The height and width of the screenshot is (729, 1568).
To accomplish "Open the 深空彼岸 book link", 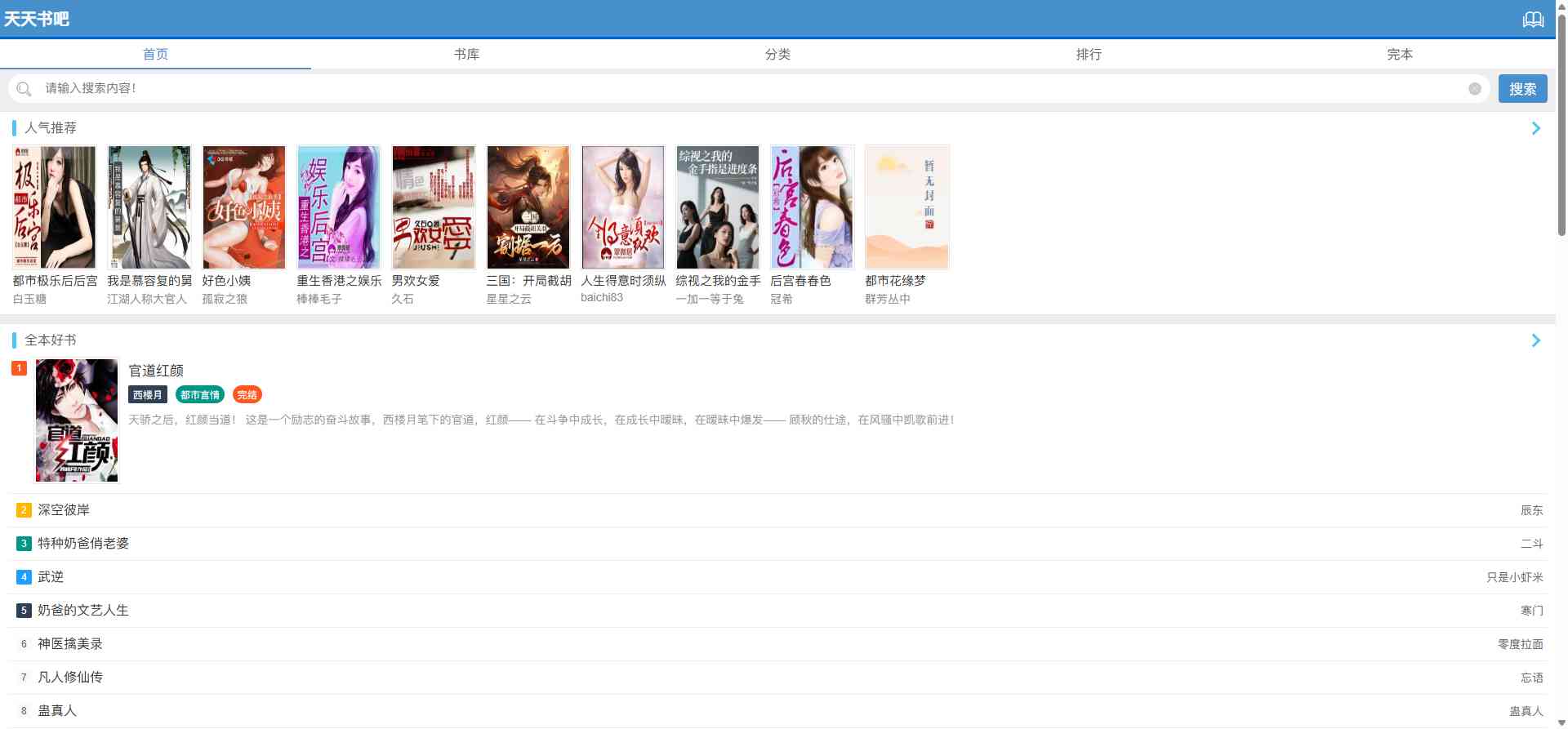I will pos(64,510).
